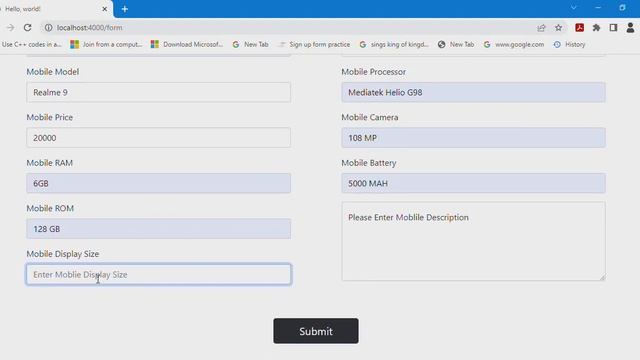Click the 'Mobile Display Size' label
640x360 pixels.
coord(62,254)
